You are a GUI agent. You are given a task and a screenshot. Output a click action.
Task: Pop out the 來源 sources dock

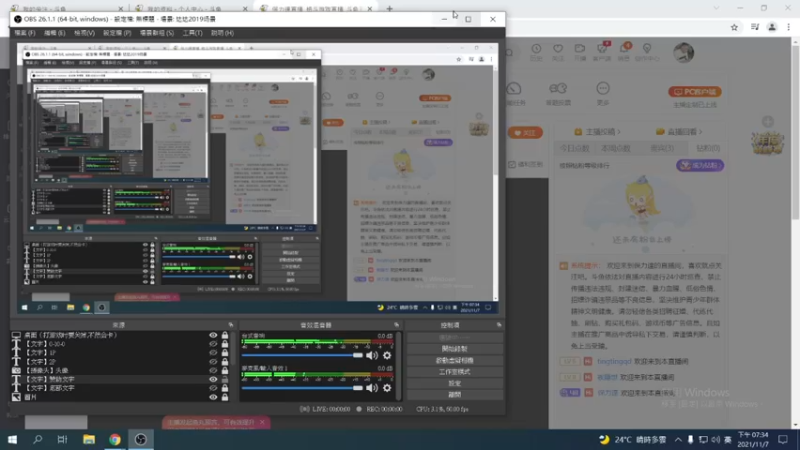click(x=231, y=324)
